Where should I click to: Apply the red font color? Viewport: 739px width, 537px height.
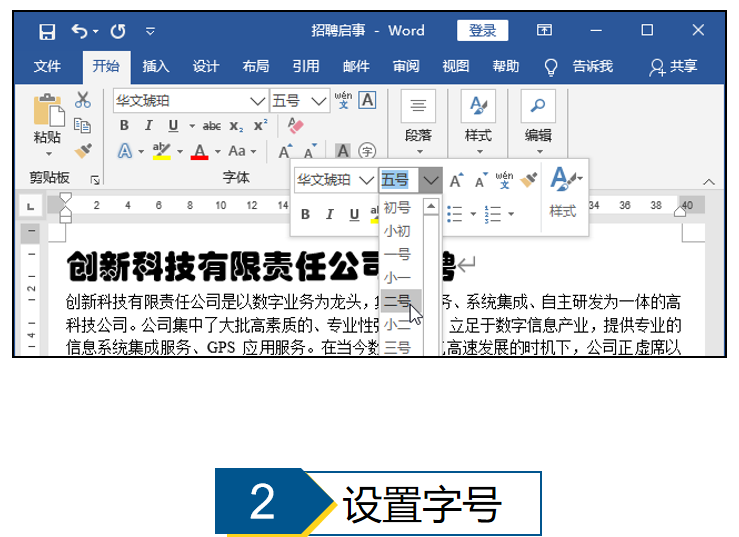[x=200, y=151]
